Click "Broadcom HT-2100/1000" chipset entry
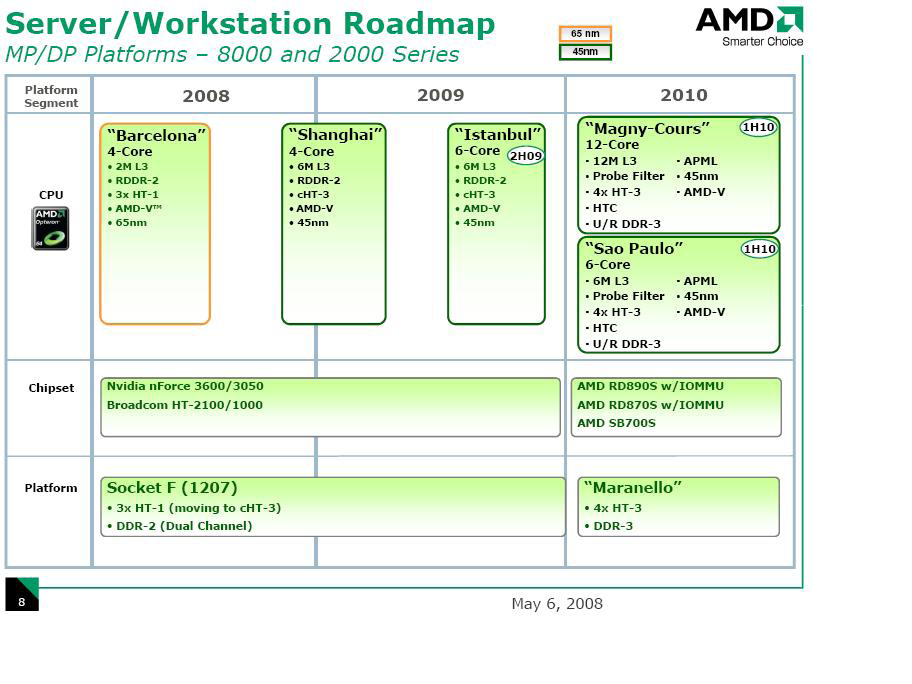 point(184,405)
